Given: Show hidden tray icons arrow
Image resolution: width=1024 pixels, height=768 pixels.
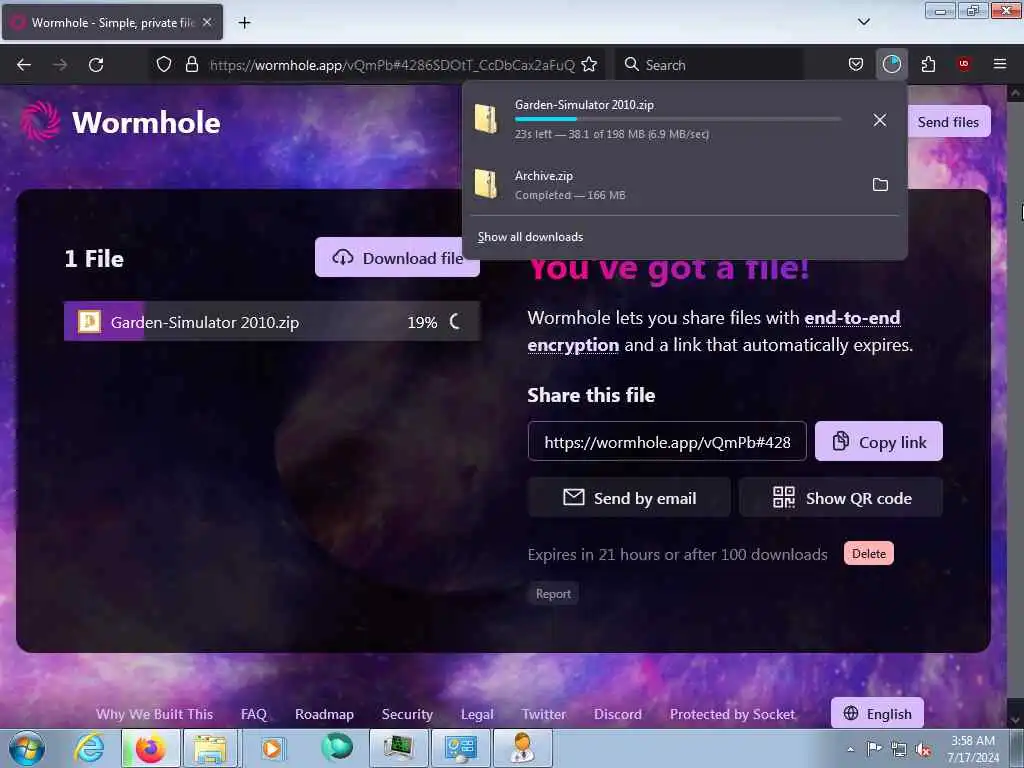Looking at the screenshot, I should (850, 750).
